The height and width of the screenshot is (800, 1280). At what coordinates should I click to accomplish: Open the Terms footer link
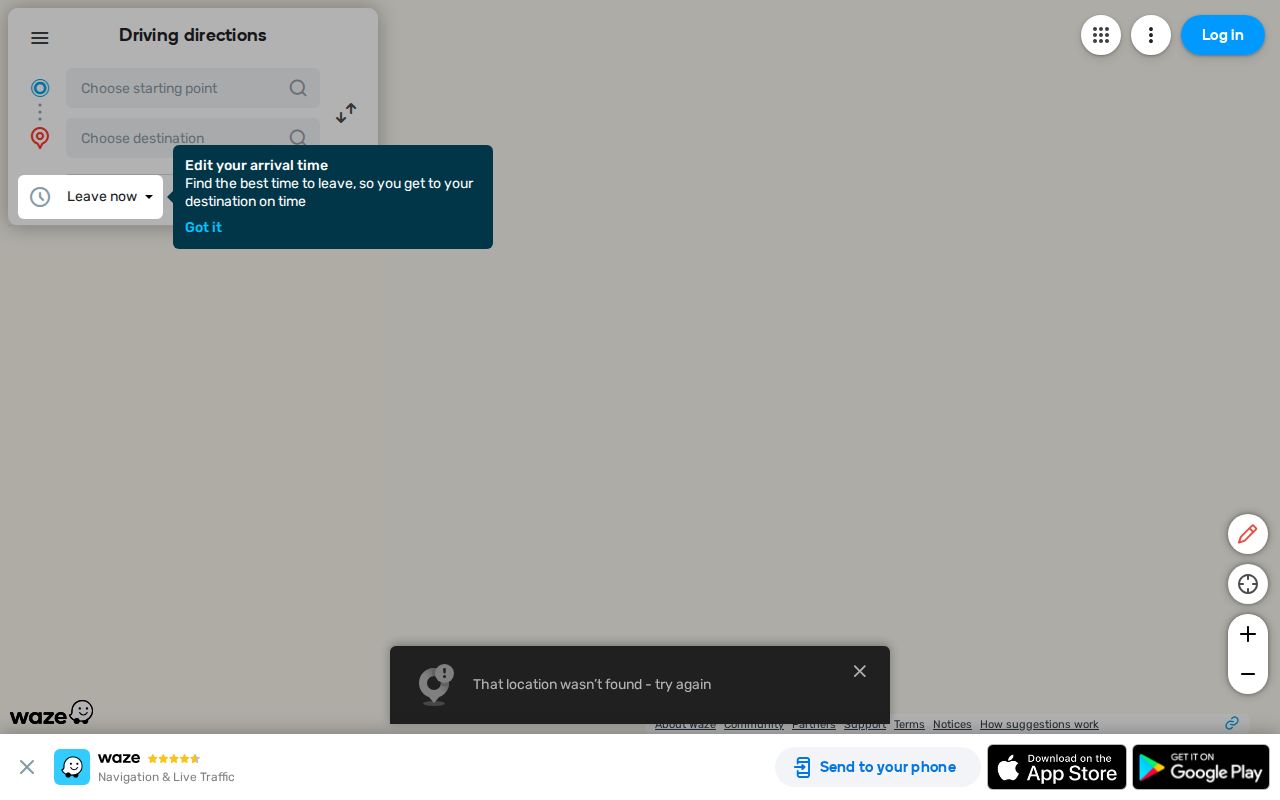click(x=909, y=724)
